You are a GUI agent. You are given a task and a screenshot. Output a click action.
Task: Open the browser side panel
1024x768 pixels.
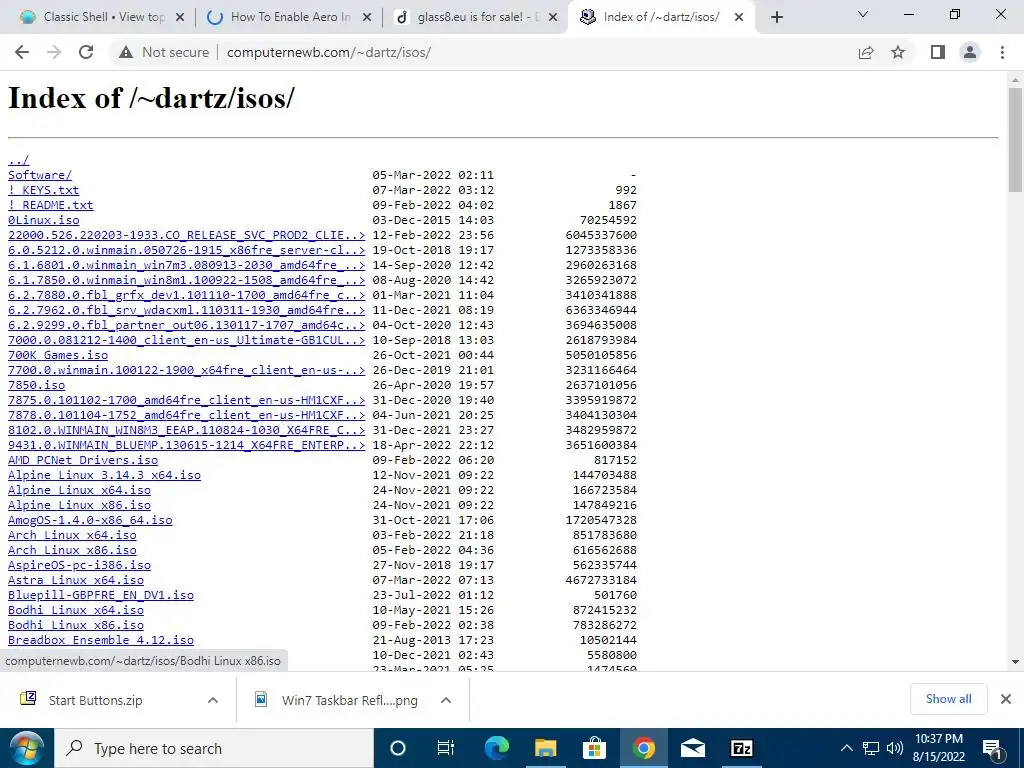pos(938,52)
